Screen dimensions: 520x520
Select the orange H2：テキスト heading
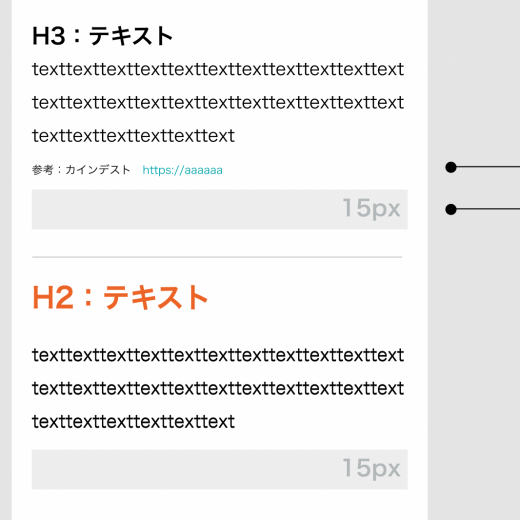120,297
